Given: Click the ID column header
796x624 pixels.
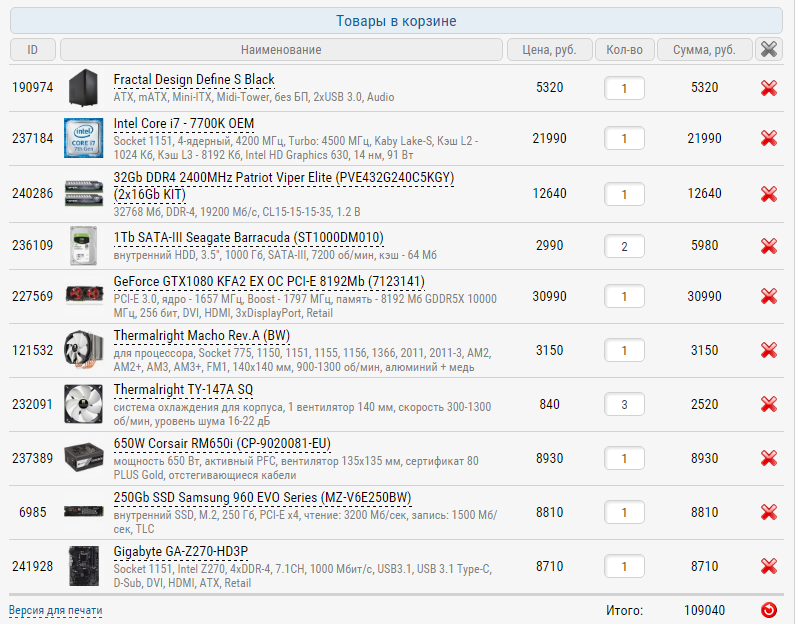Looking at the screenshot, I should click(32, 49).
